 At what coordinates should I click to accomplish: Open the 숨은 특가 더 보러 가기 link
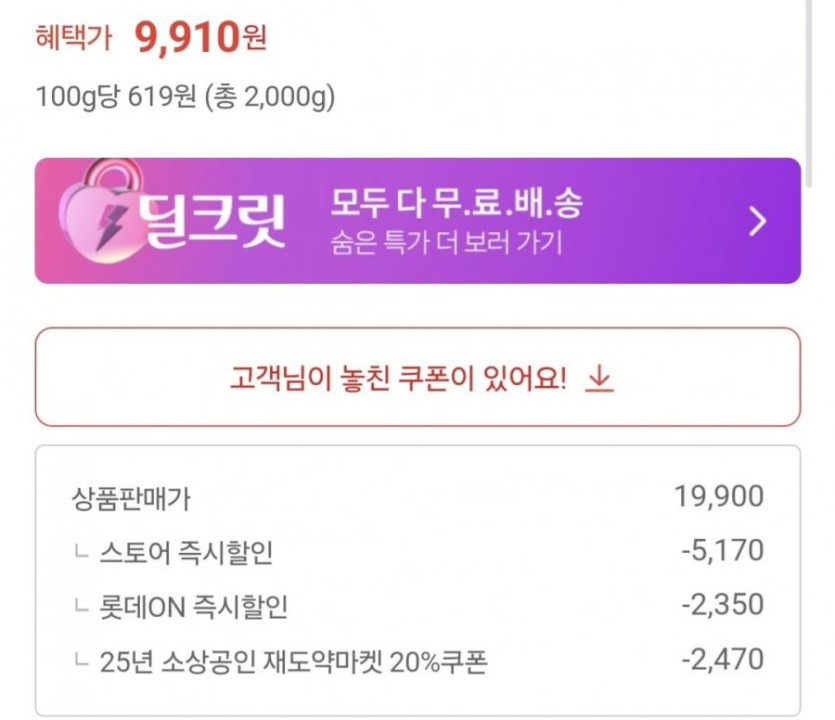pyautogui.click(x=446, y=243)
